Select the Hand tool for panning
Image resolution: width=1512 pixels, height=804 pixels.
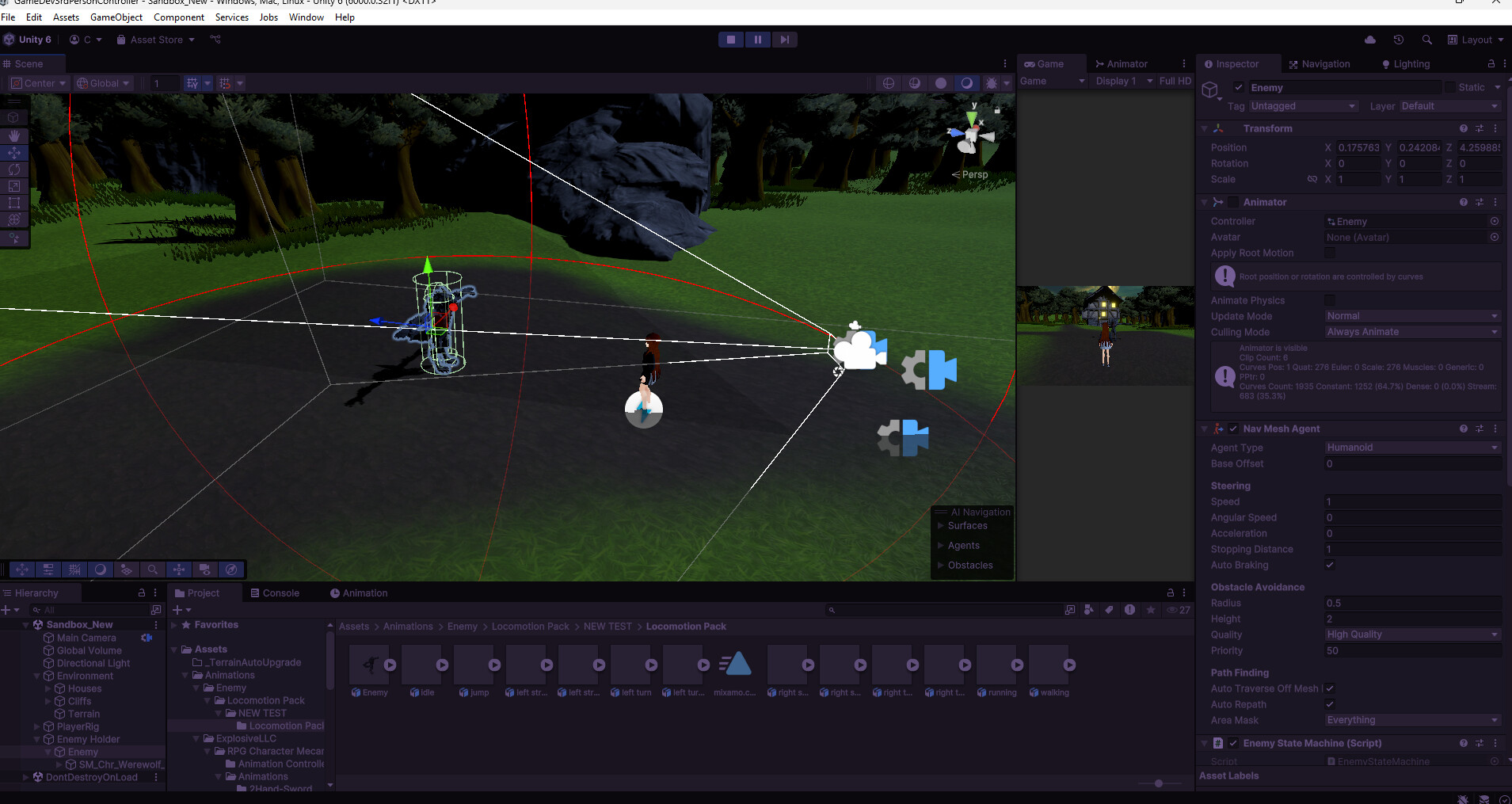[x=14, y=135]
